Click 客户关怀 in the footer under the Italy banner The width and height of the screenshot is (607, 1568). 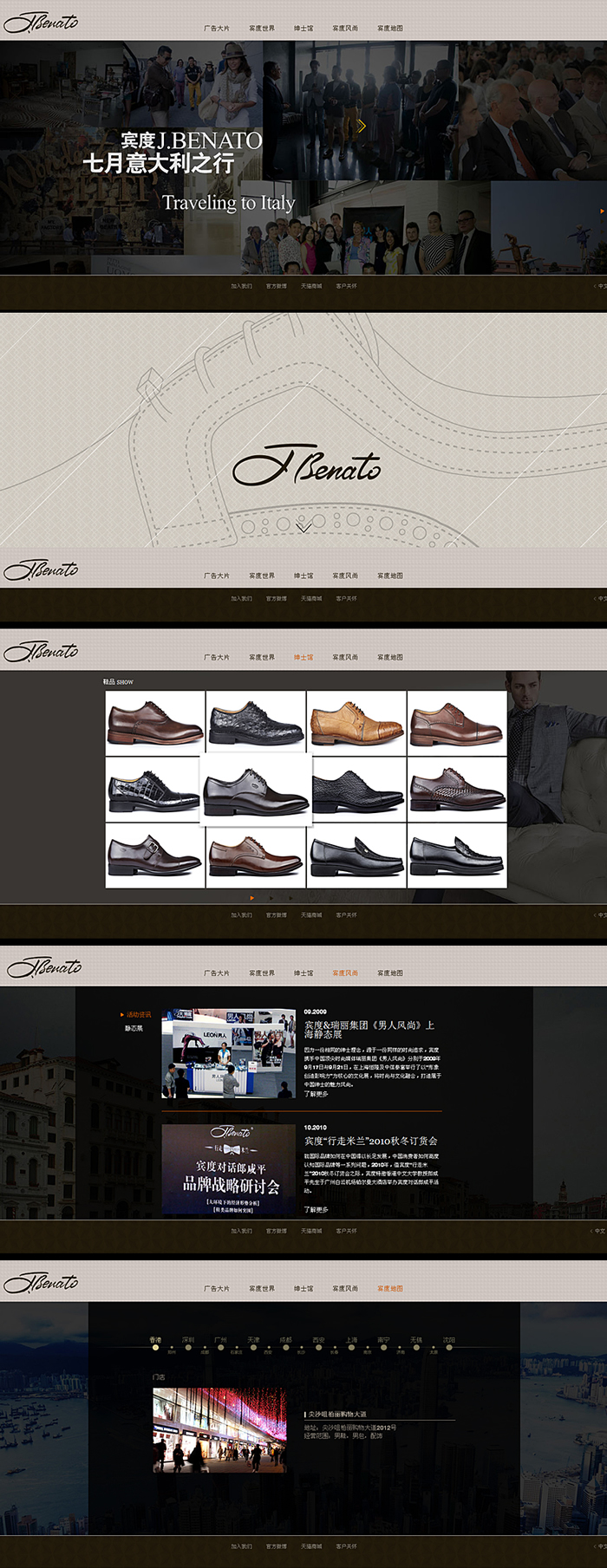coord(346,286)
